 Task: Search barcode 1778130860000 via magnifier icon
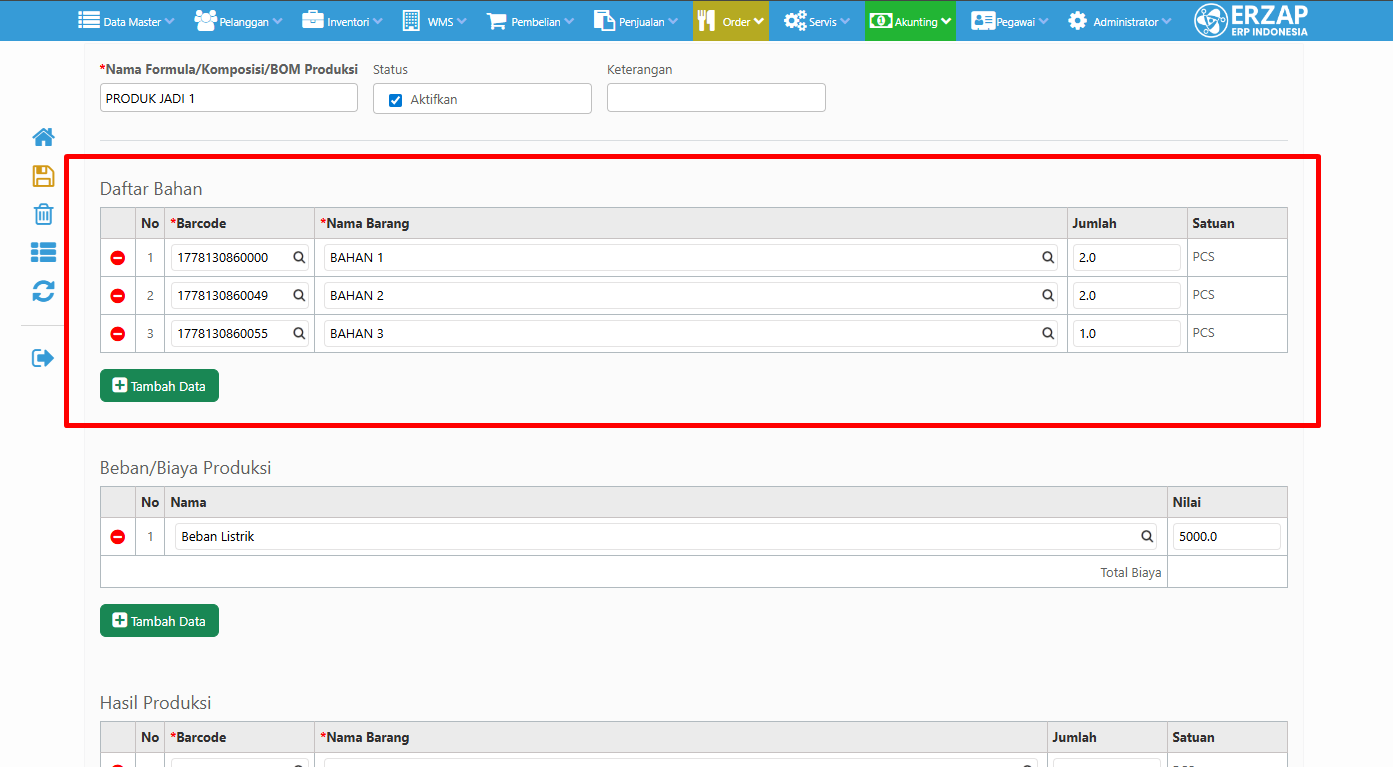(x=299, y=257)
